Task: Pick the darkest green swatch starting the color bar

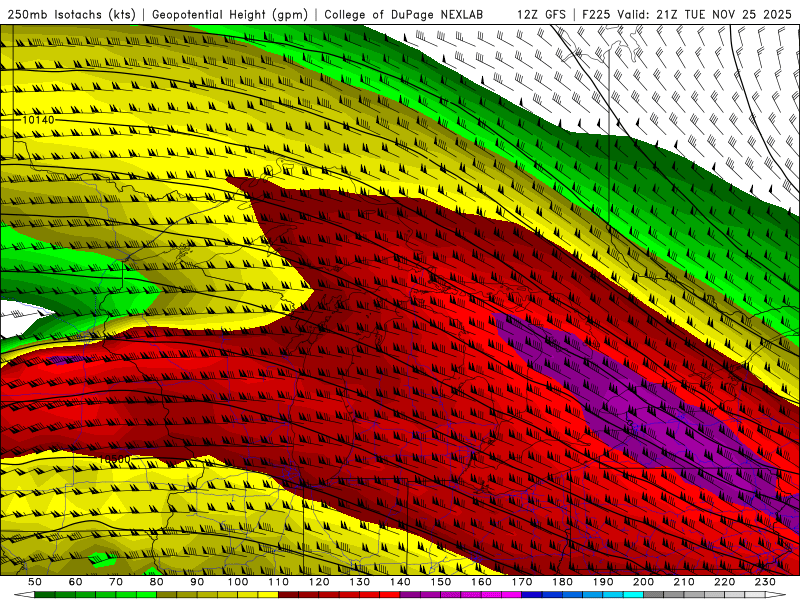Action: tap(44, 595)
